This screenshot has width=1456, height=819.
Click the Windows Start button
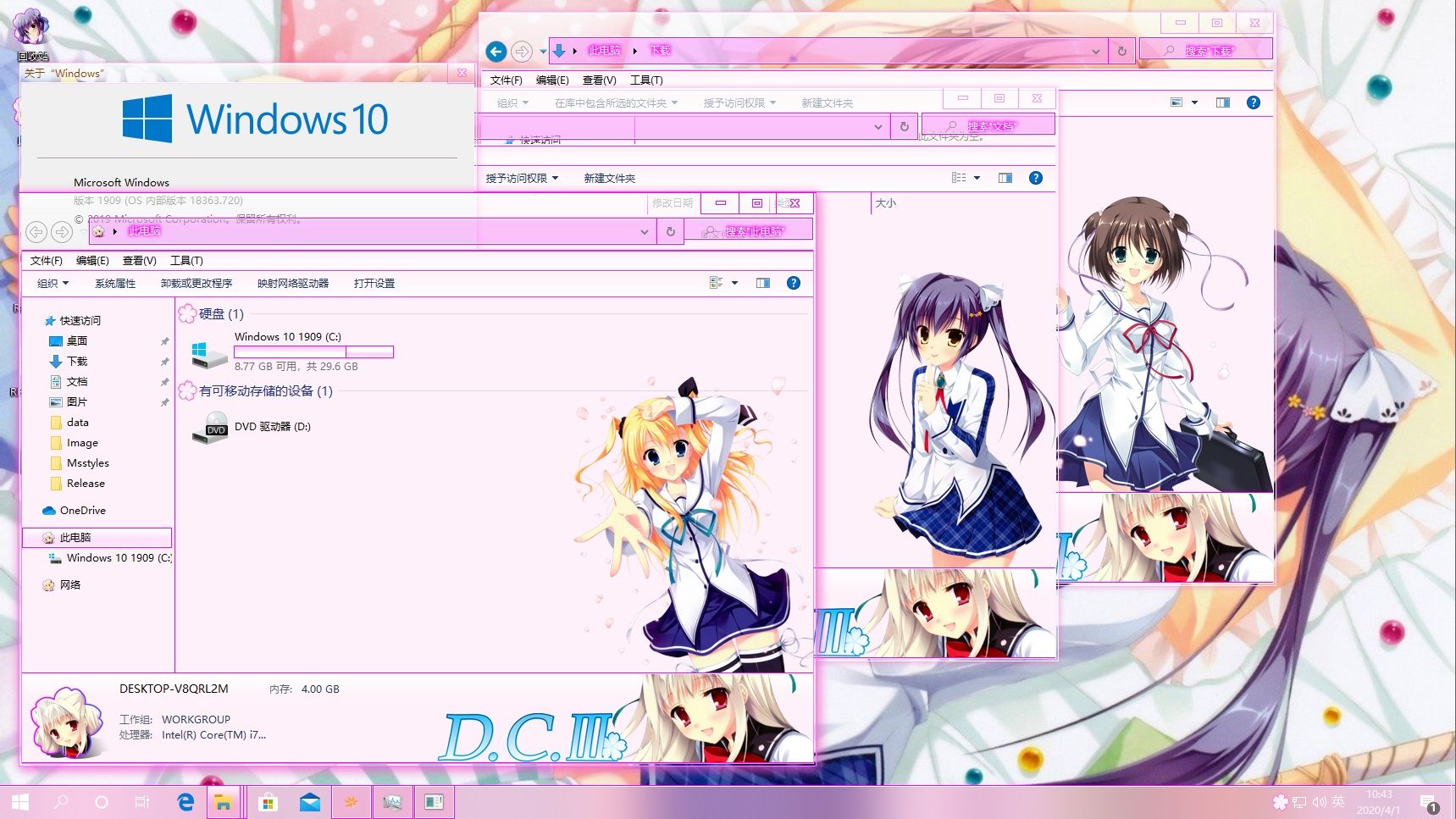(x=20, y=801)
